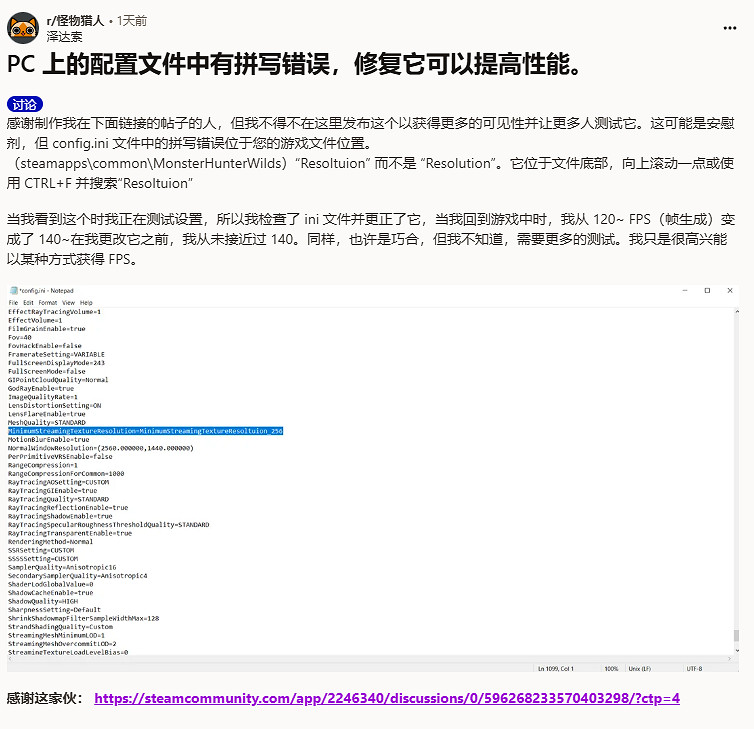The height and width of the screenshot is (729, 754).
Task: Click the Notepad vertical scrollbar thumb
Action: pyautogui.click(x=737, y=635)
